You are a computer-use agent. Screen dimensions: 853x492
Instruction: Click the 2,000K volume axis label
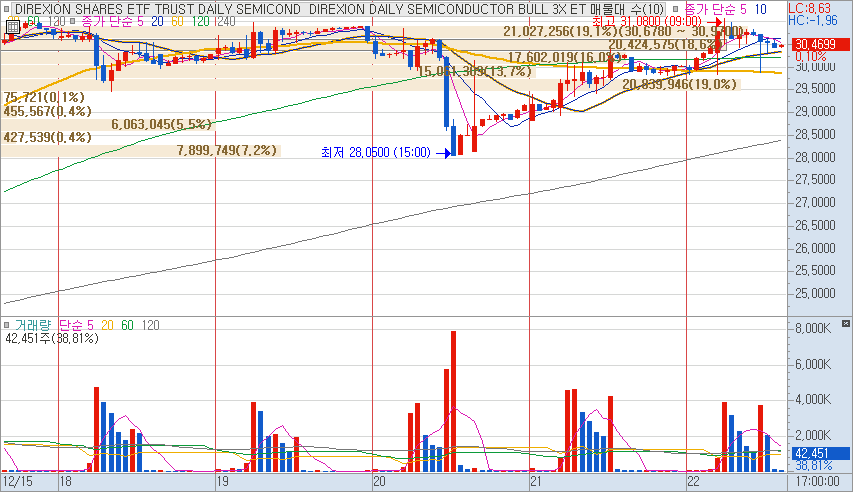813,435
